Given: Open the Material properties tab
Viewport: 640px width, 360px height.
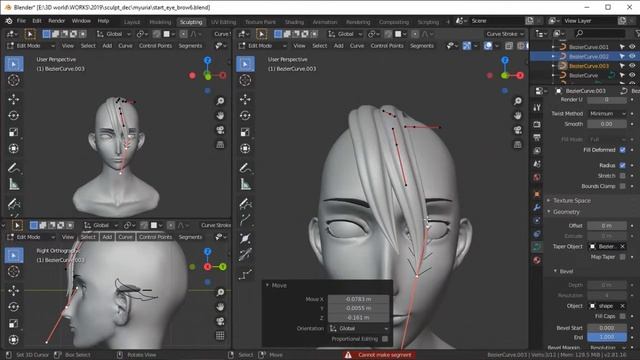Looking at the screenshot, I should click(537, 260).
